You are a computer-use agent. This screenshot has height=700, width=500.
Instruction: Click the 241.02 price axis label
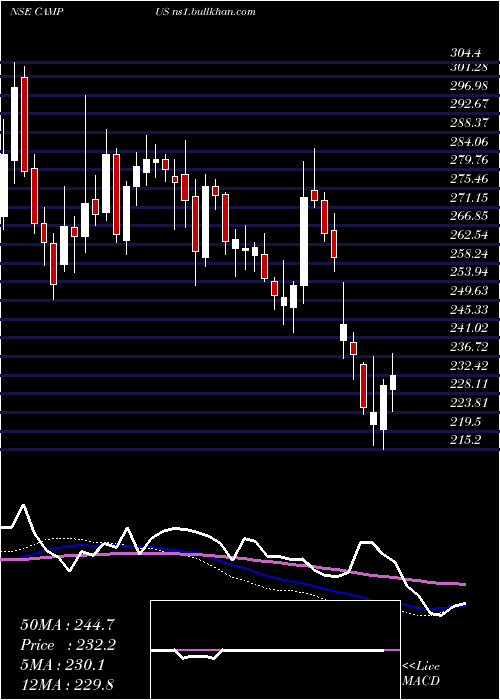coord(469,328)
